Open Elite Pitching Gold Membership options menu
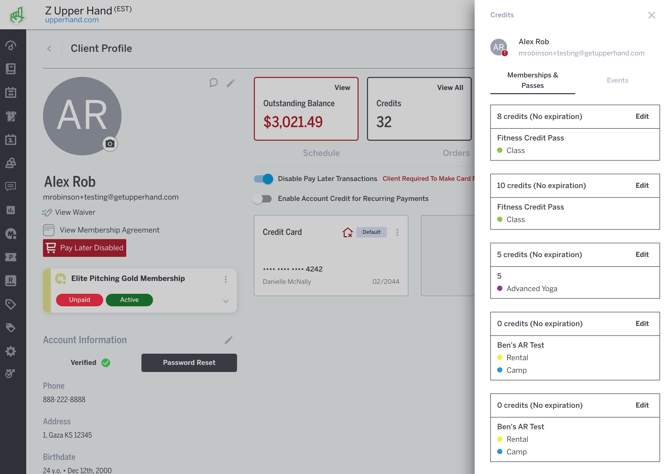670x474 pixels. pyautogui.click(x=226, y=279)
